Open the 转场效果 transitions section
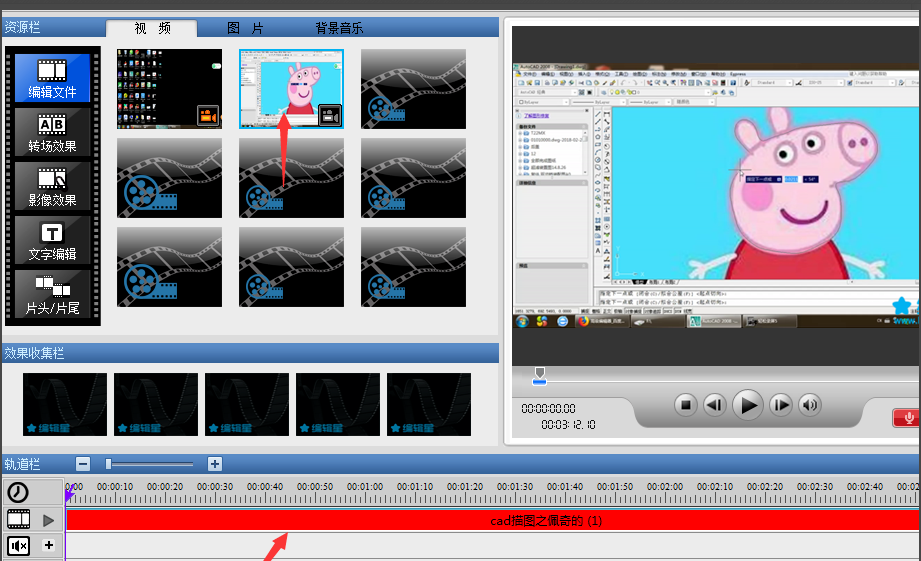The width and height of the screenshot is (921, 561). 52,133
